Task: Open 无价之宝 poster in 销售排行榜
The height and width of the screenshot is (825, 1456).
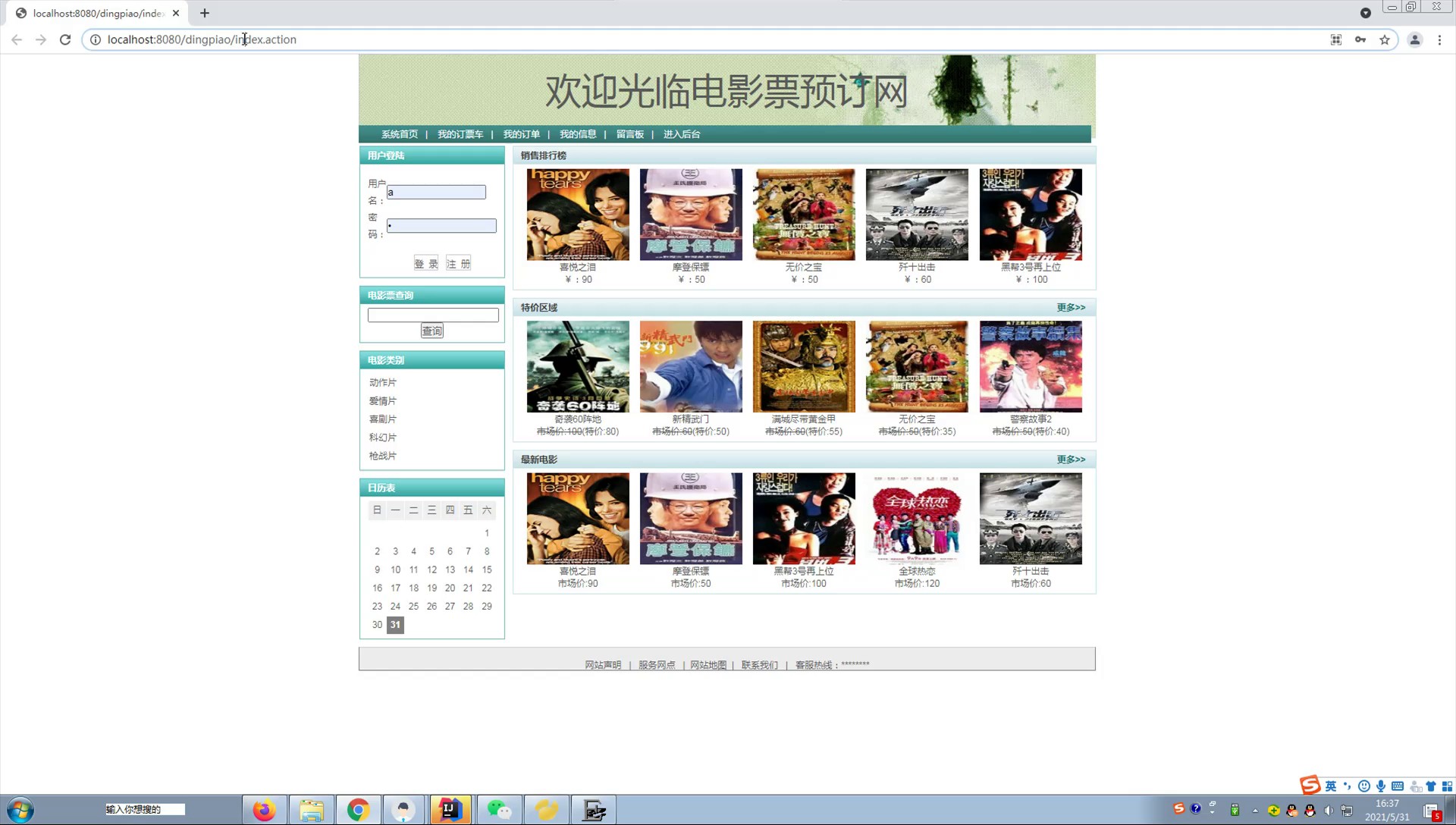Action: (x=804, y=215)
